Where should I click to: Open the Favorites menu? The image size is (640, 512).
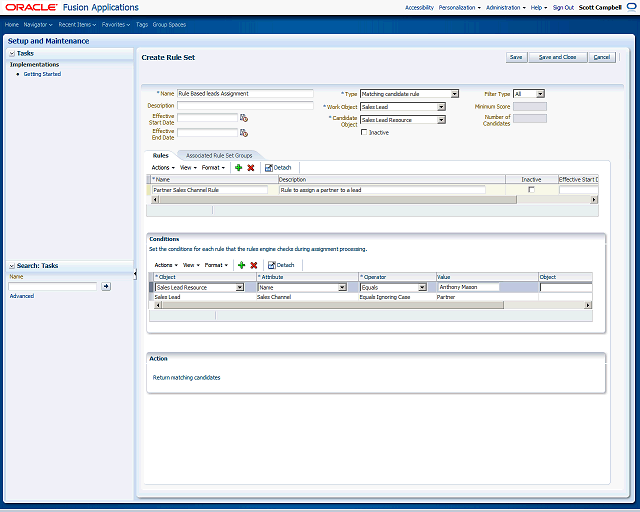(116, 24)
